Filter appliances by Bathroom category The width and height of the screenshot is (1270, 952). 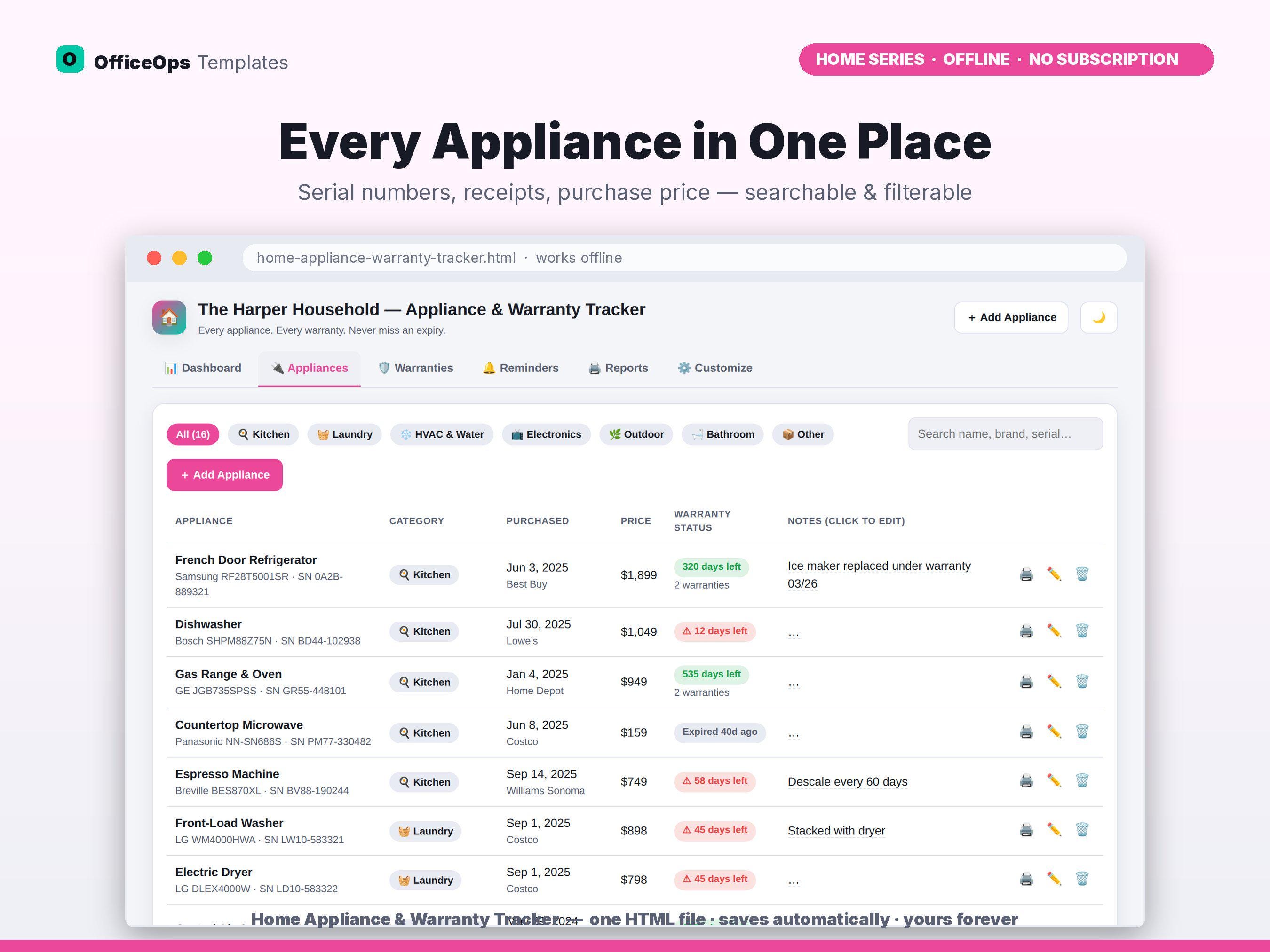[x=722, y=434]
